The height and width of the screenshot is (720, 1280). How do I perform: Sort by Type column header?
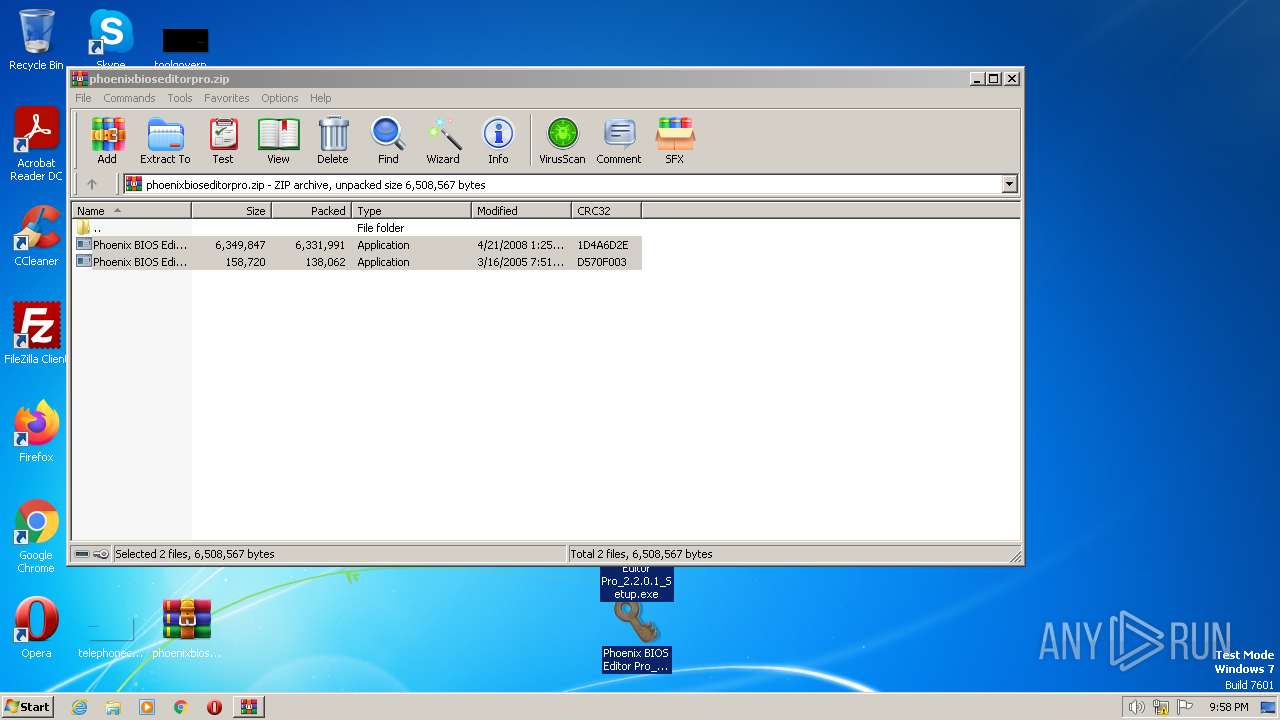pos(411,211)
